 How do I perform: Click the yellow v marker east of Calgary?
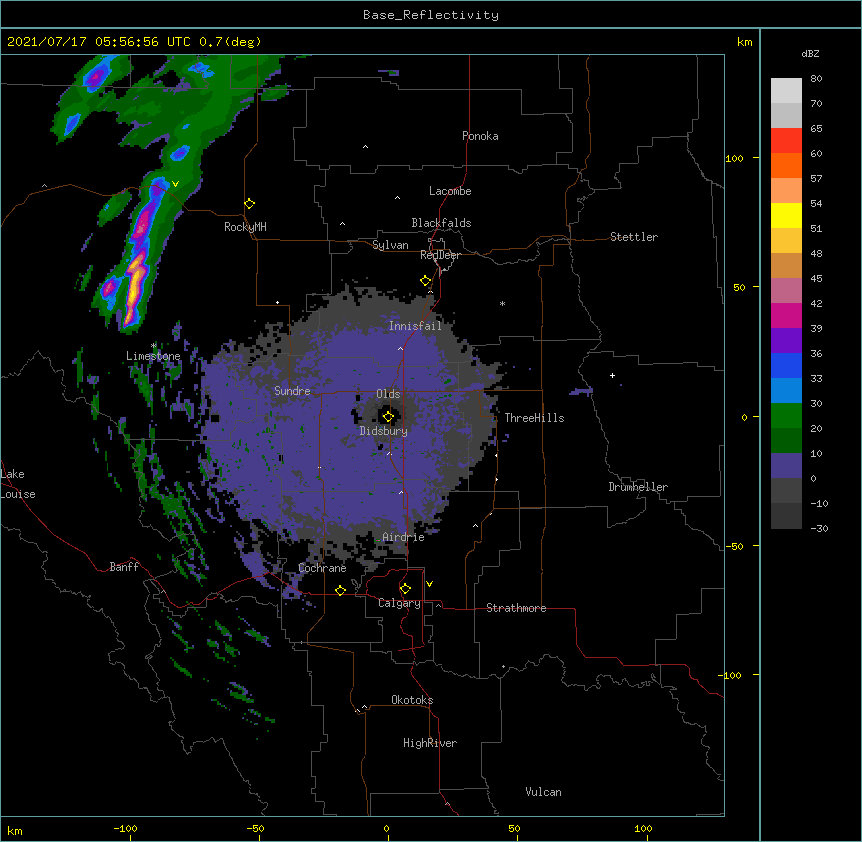[429, 584]
